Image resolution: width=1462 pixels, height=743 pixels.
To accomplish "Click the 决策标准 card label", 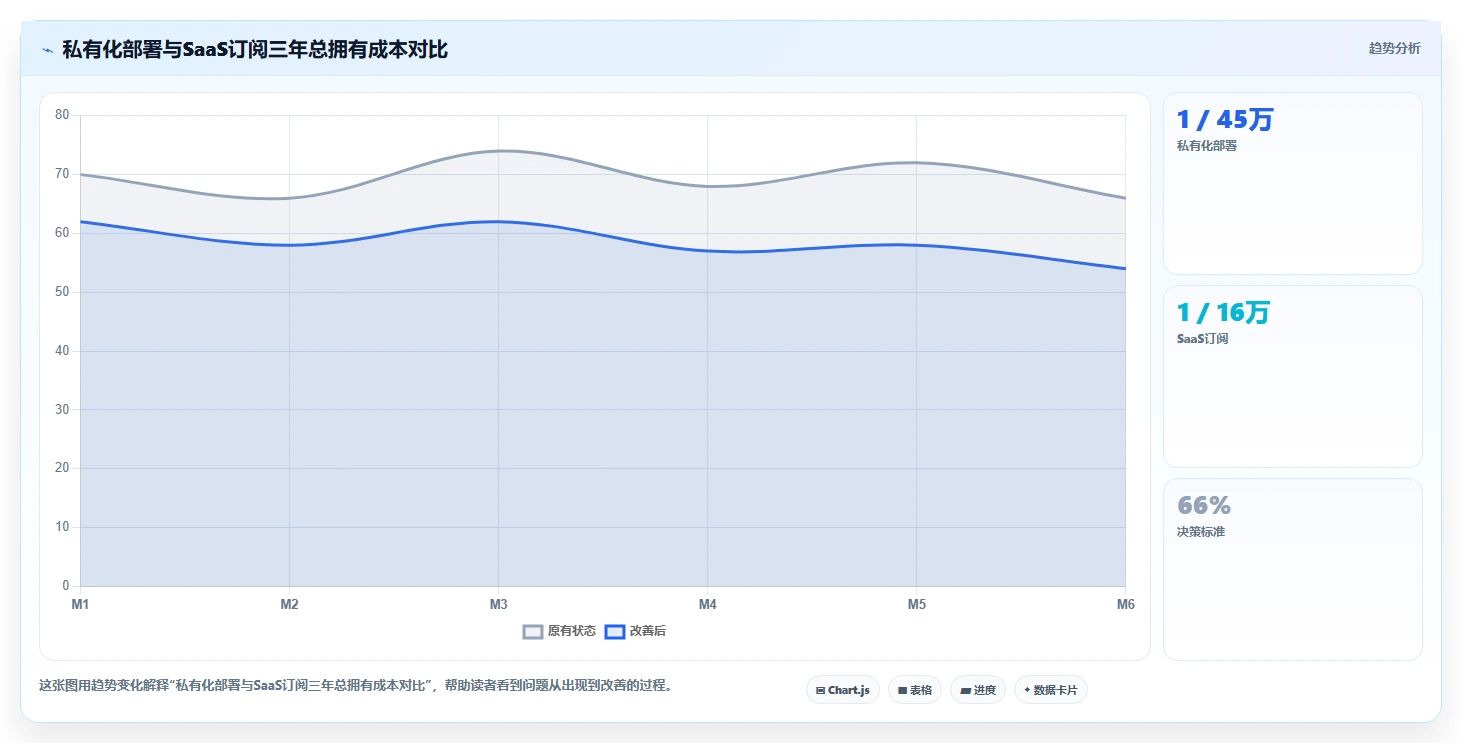I will 1201,532.
